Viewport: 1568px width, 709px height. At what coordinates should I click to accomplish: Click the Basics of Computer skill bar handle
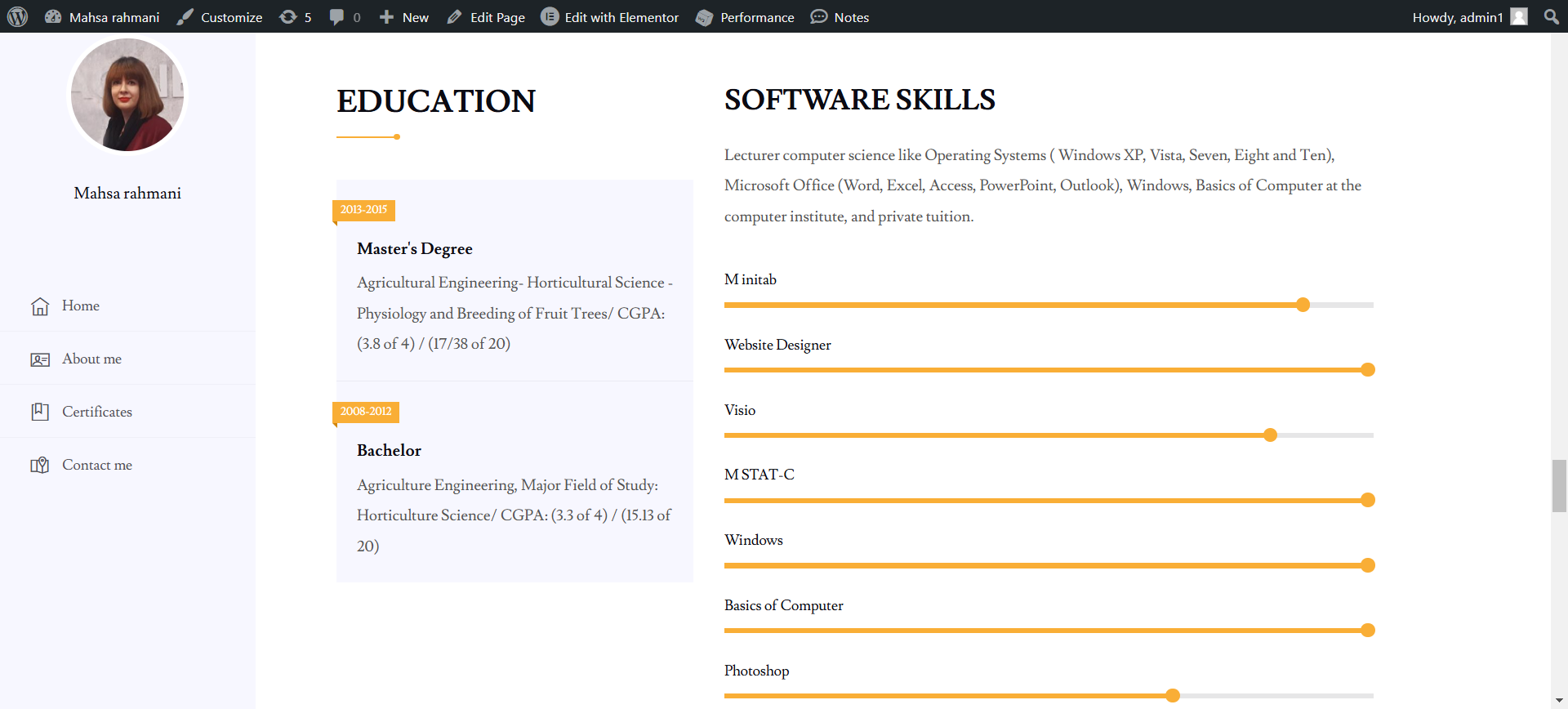(x=1368, y=631)
